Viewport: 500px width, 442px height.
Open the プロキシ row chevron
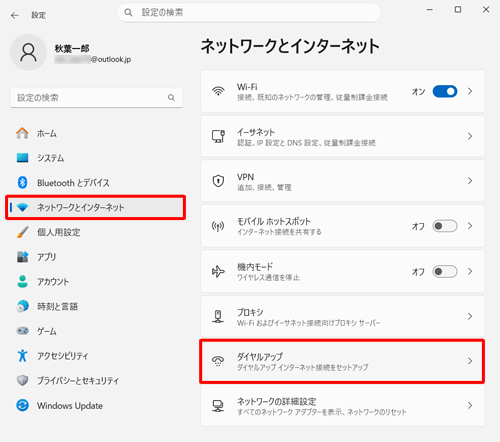(470, 316)
